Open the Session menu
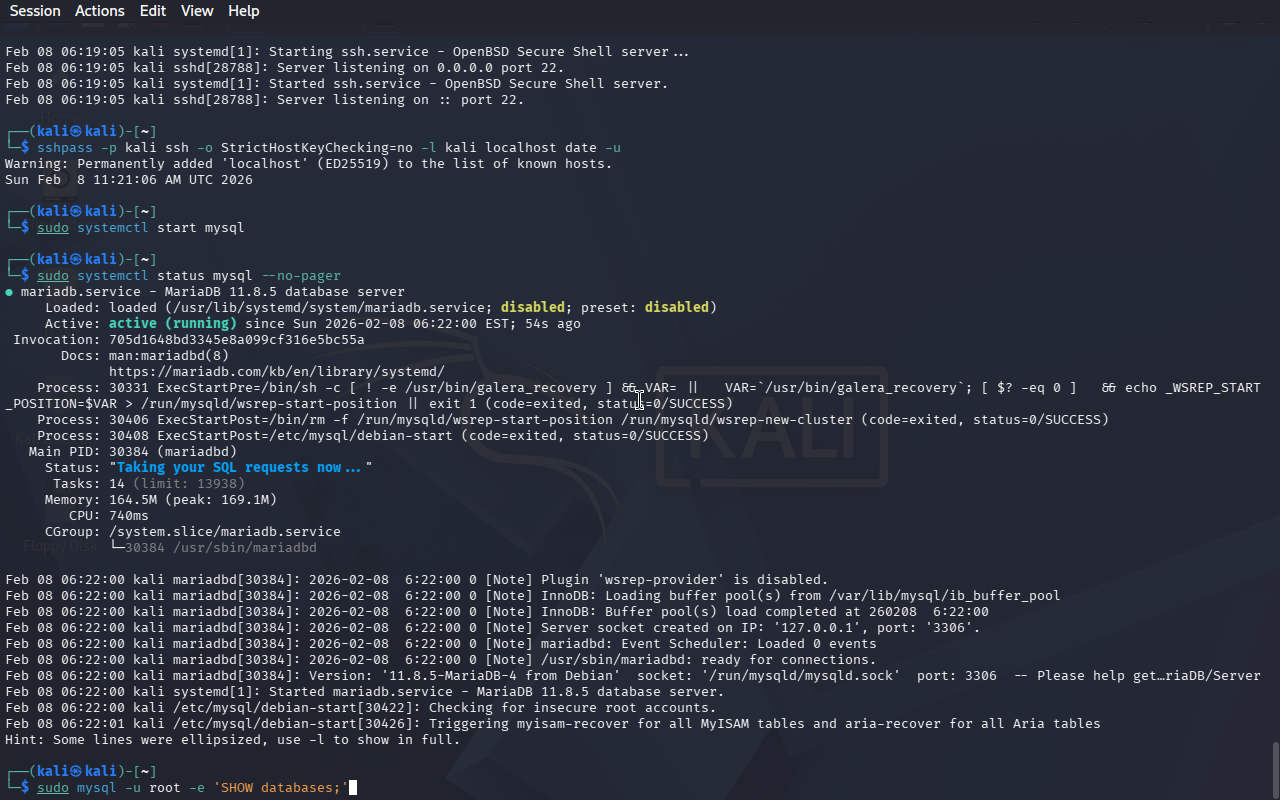The image size is (1280, 800). (35, 11)
